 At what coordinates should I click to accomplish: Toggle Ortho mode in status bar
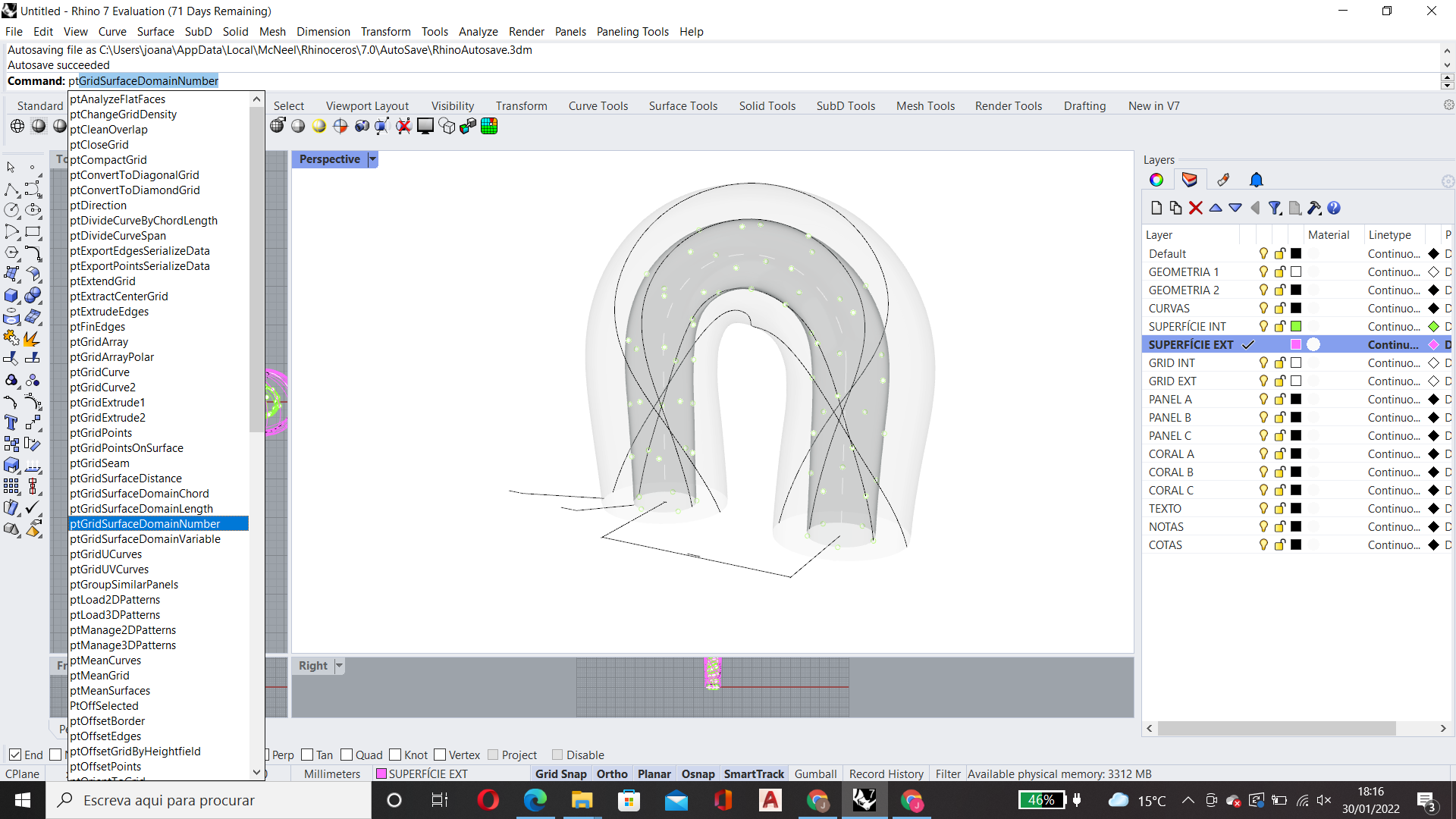(x=612, y=773)
